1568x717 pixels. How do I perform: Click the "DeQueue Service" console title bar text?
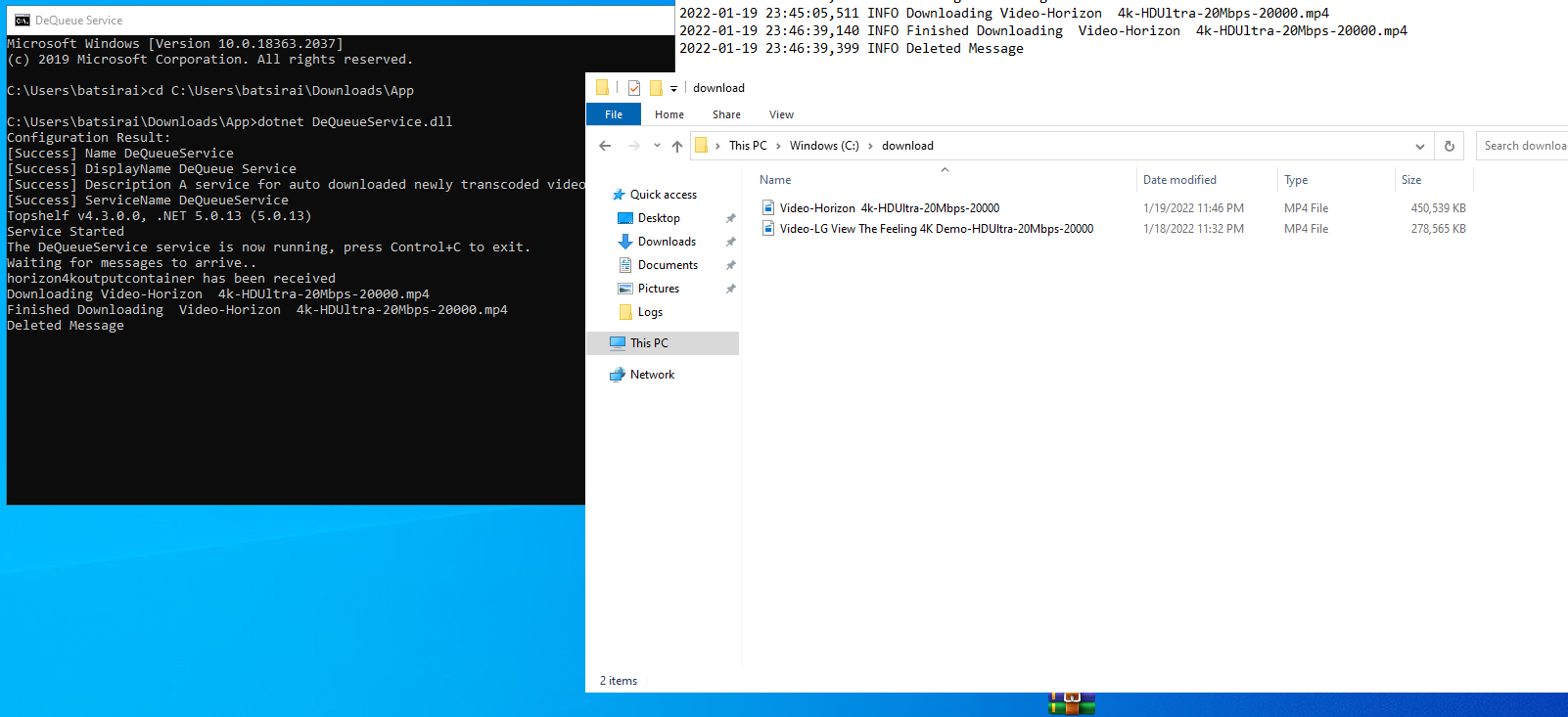point(78,21)
